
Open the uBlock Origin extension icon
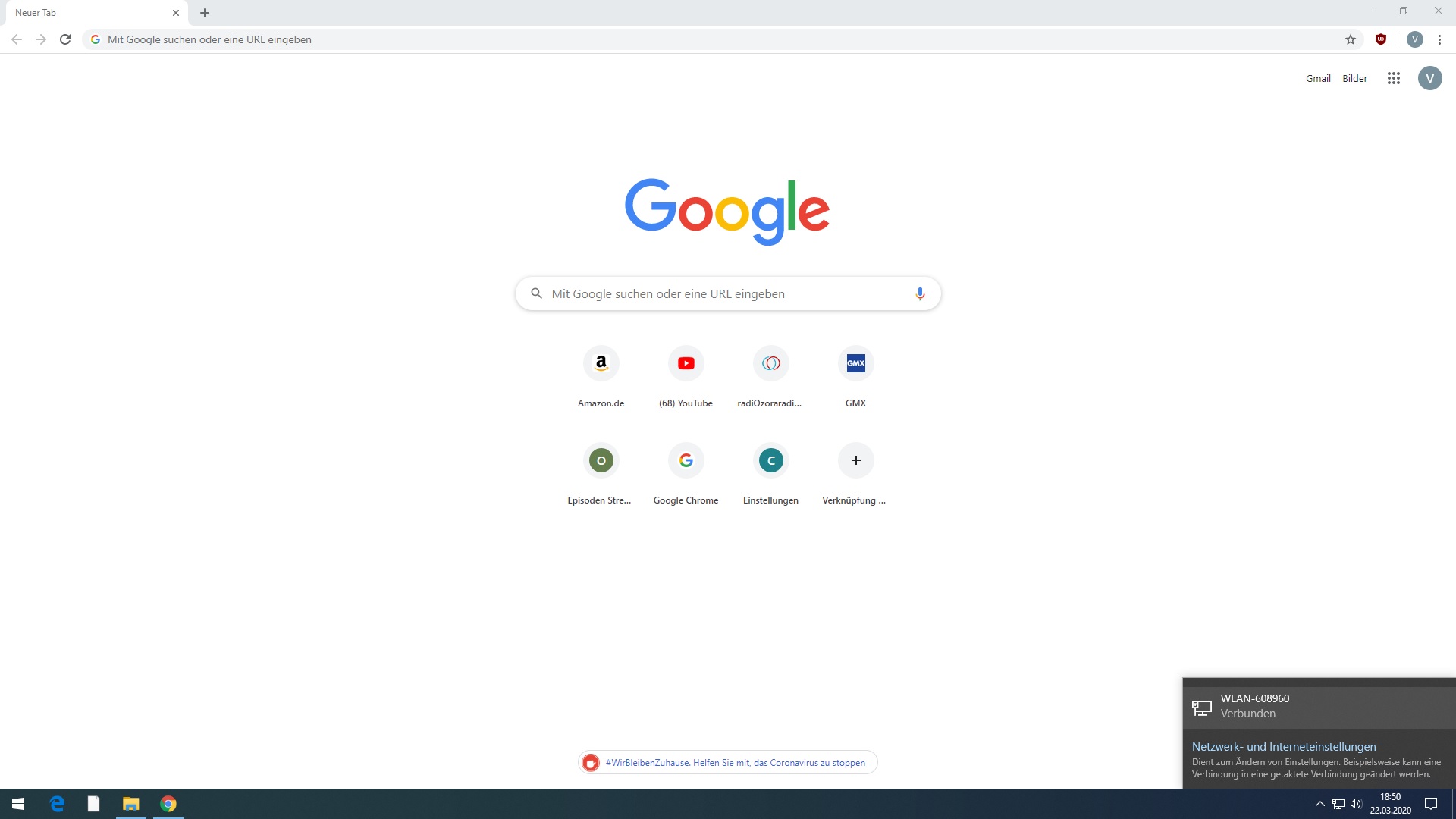click(x=1381, y=39)
